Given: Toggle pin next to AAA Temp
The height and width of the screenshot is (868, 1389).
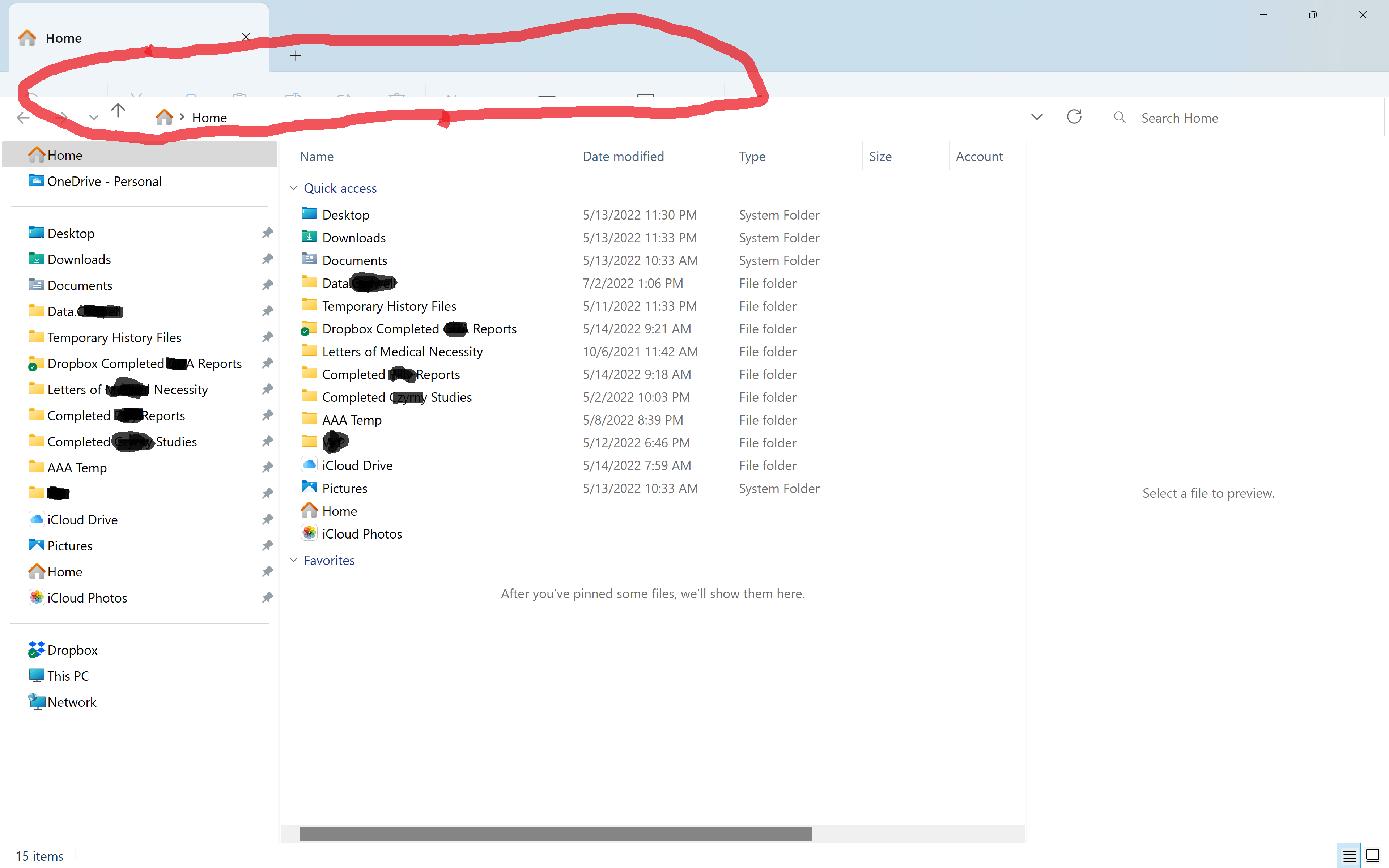Looking at the screenshot, I should [x=267, y=467].
